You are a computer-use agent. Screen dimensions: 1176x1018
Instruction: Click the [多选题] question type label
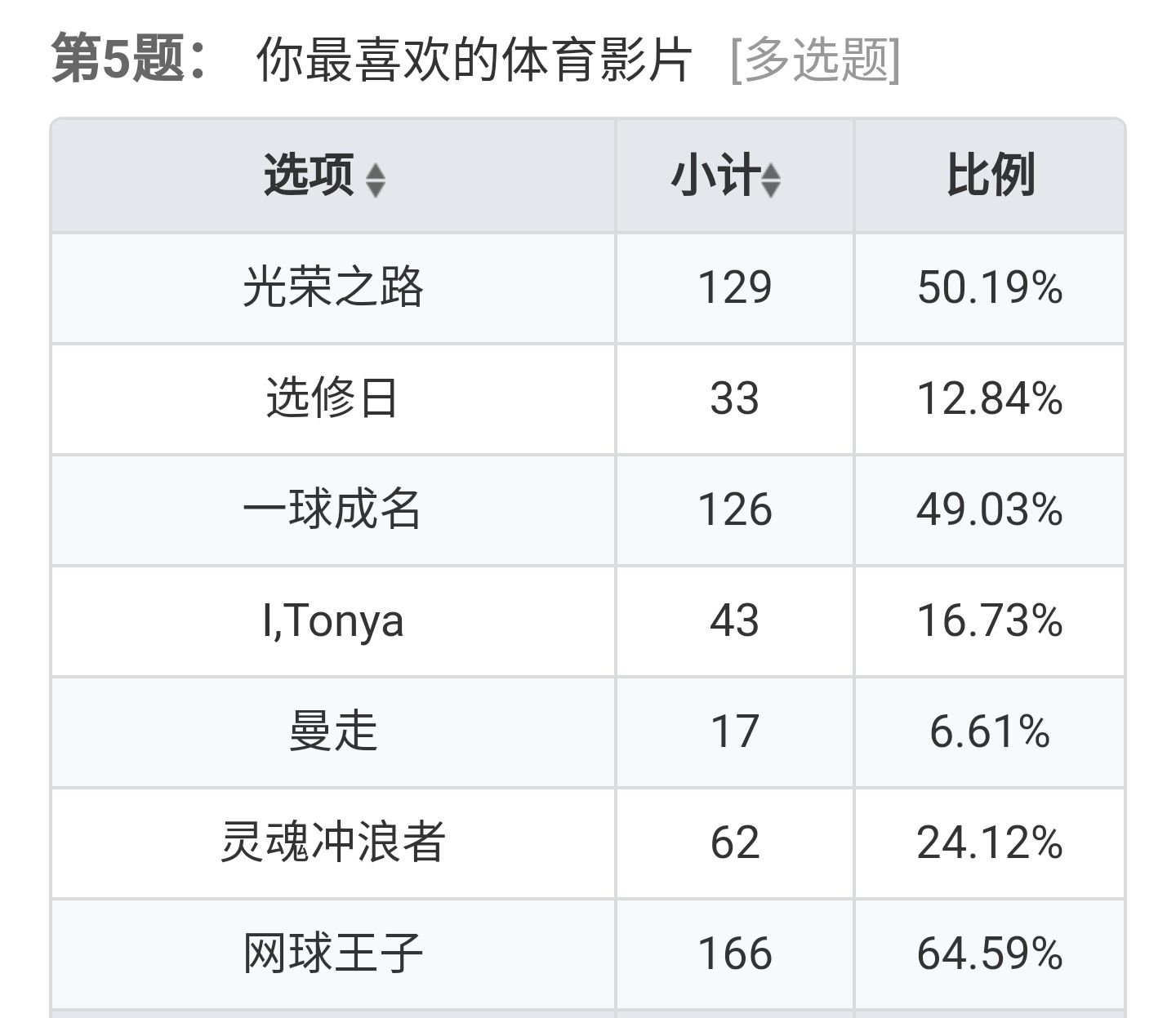coord(814,60)
